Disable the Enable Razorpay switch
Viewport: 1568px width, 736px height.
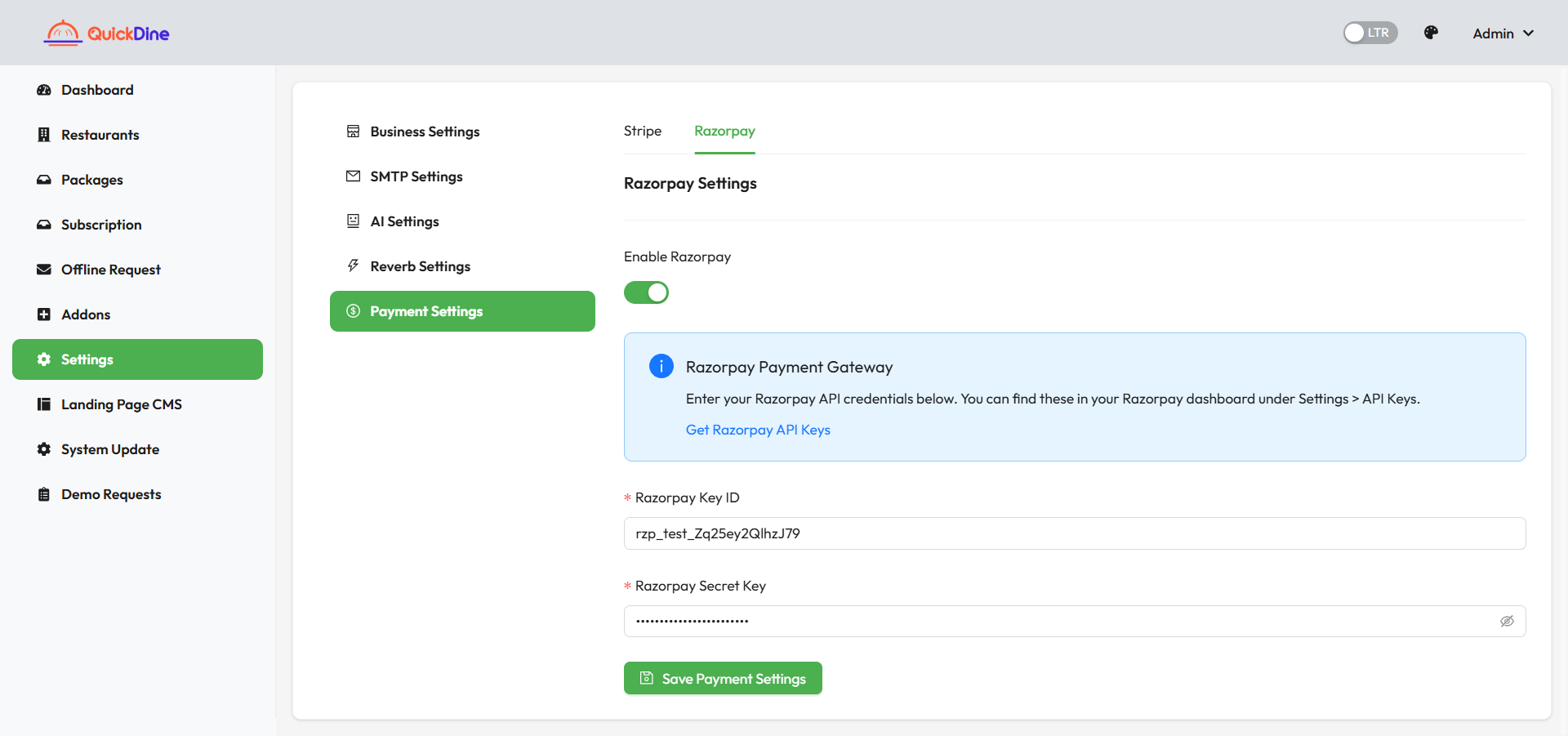coord(646,292)
